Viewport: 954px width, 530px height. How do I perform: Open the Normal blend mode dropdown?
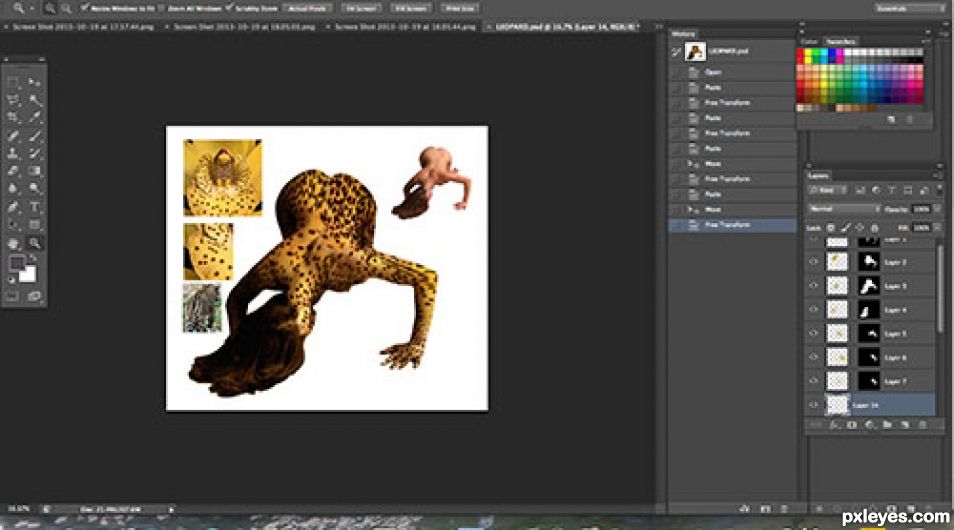tap(844, 209)
